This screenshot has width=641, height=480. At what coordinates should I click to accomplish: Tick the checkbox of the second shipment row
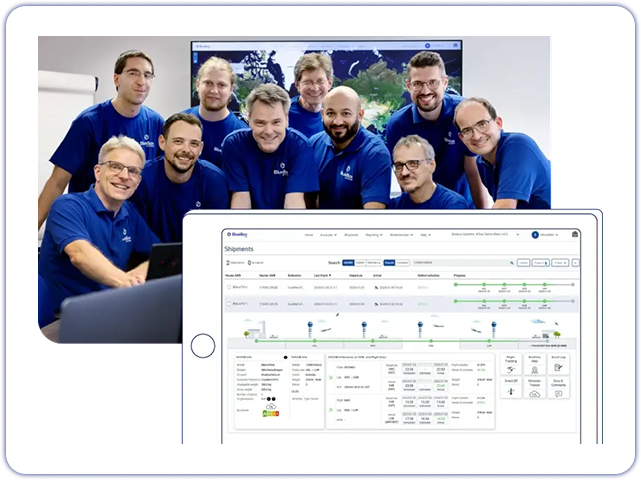(x=228, y=302)
